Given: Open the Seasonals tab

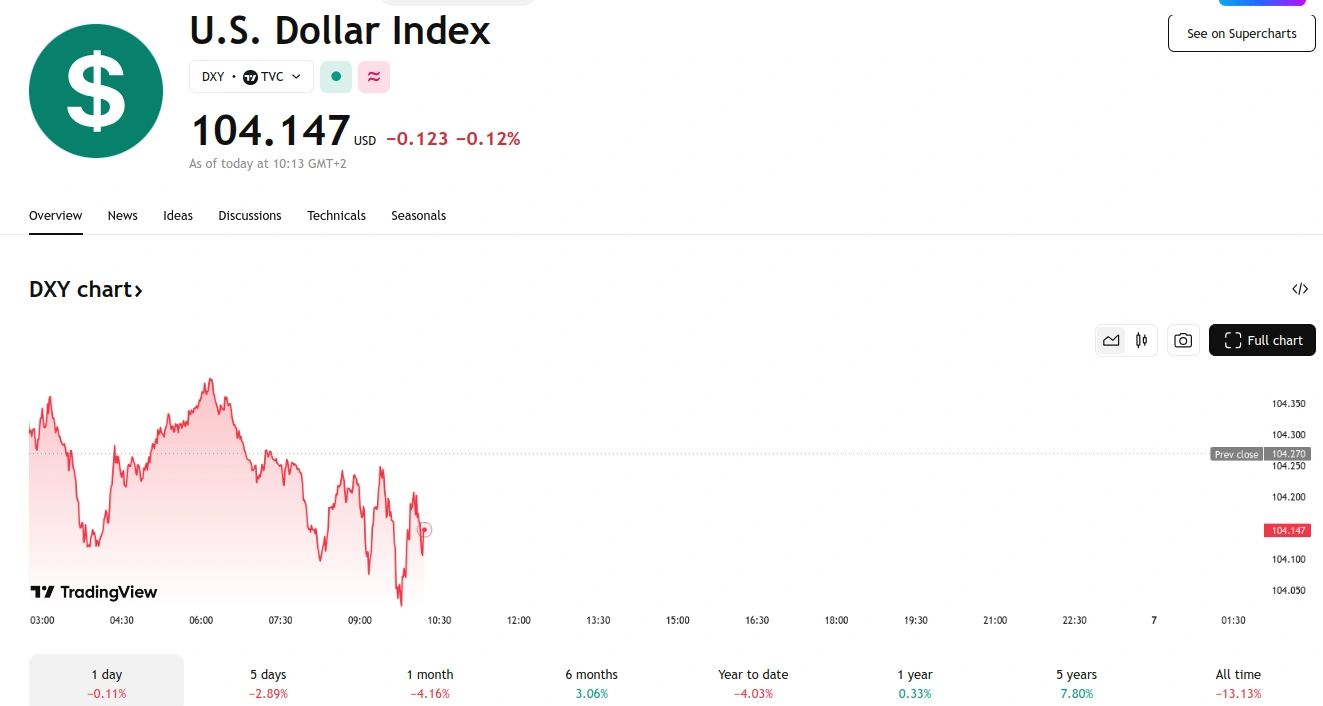Looking at the screenshot, I should (418, 216).
